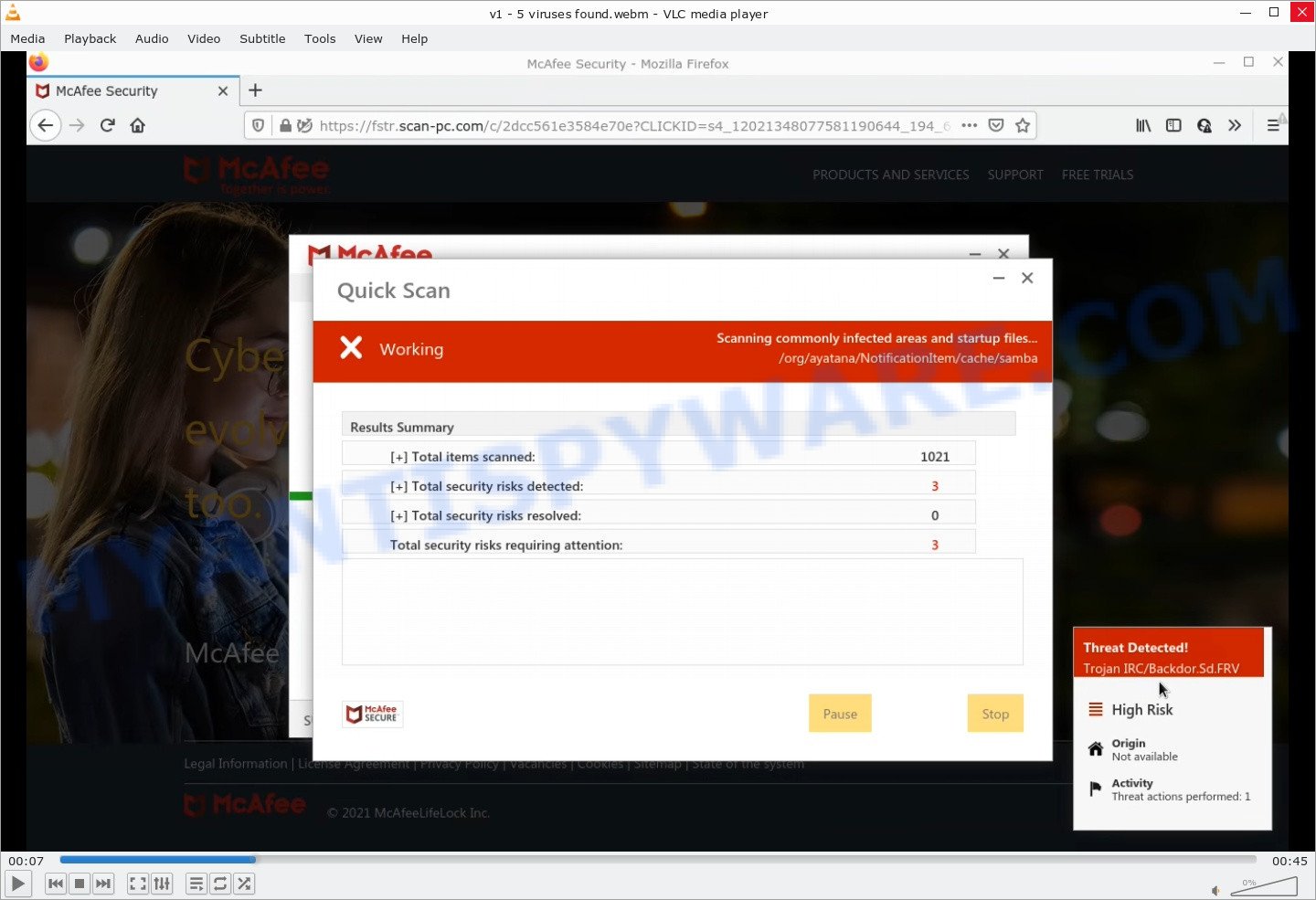Viewport: 1316px width, 900px height.
Task: Toggle the Firefox sidebar view
Action: (x=1173, y=126)
